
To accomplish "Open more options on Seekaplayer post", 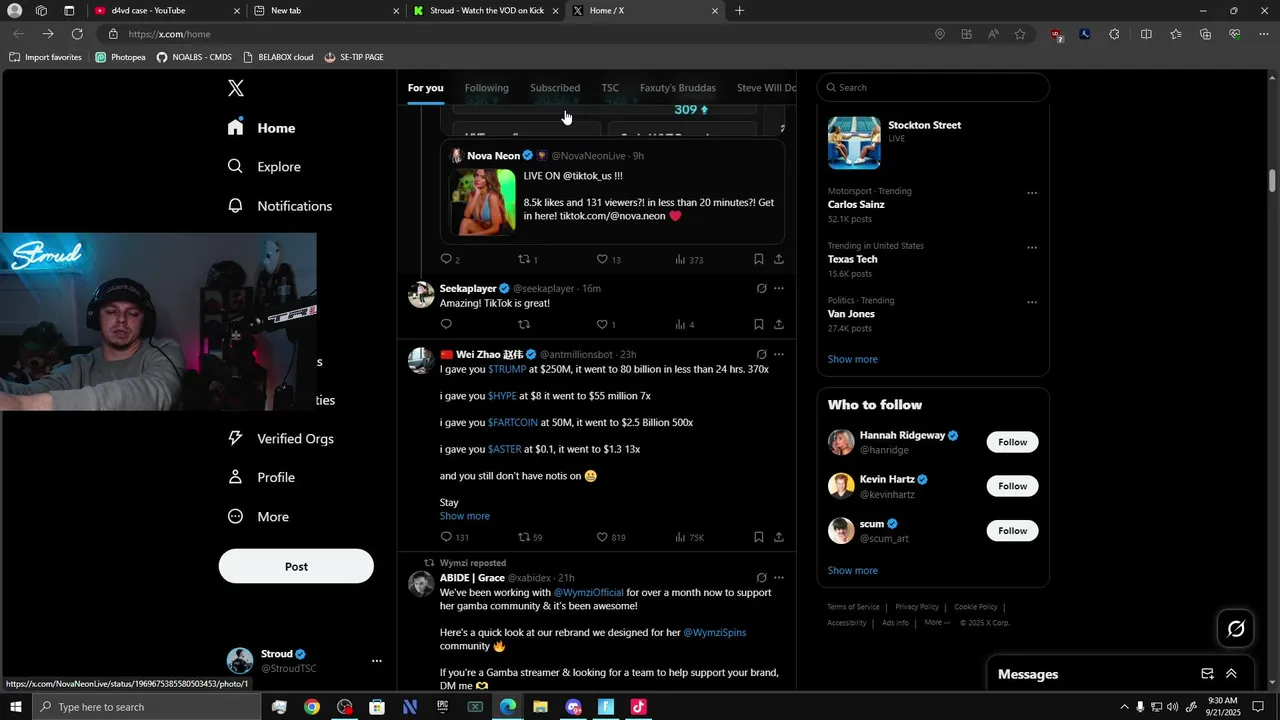I will pos(779,289).
